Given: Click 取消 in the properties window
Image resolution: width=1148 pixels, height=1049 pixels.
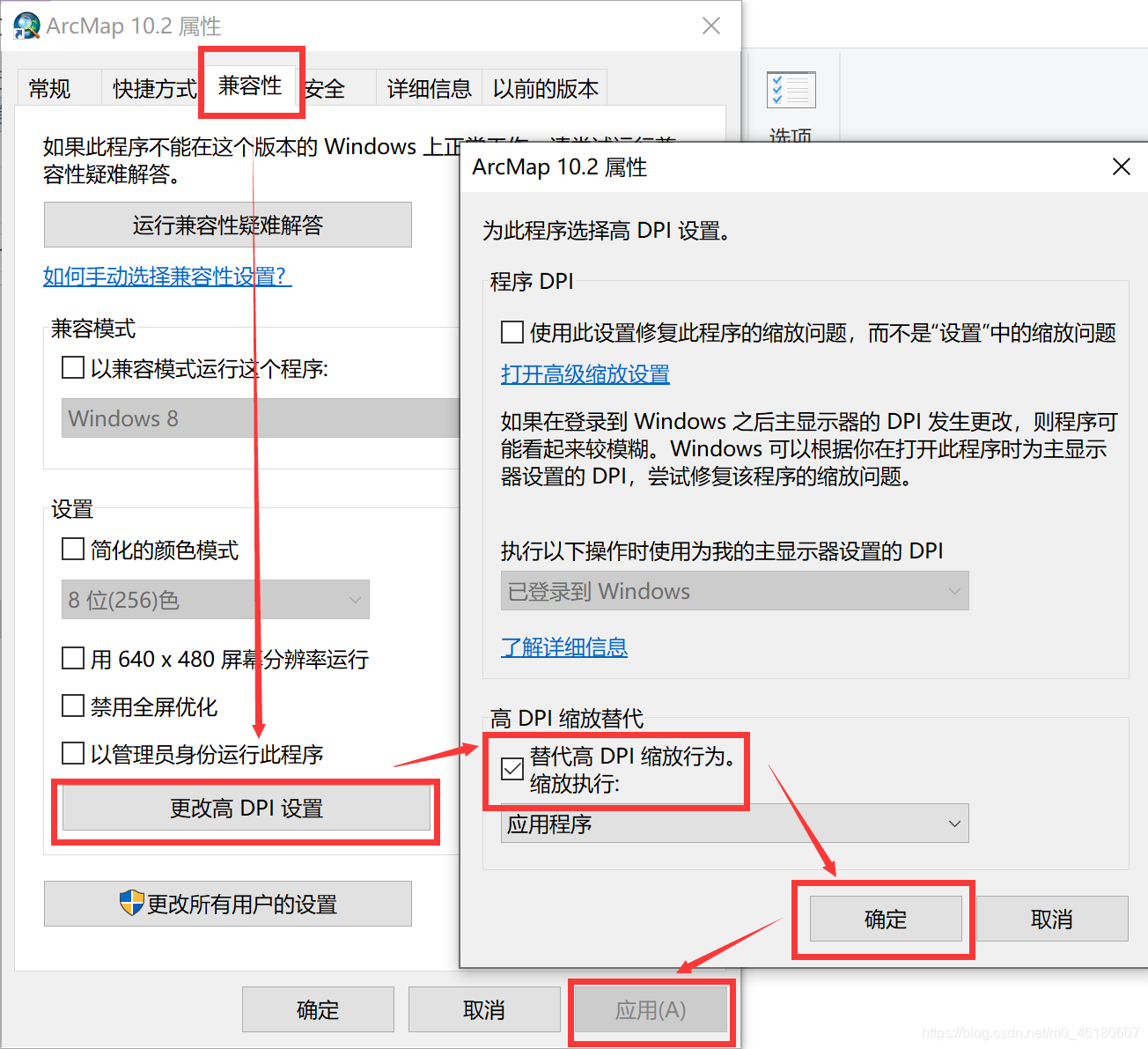Looking at the screenshot, I should [x=484, y=1009].
